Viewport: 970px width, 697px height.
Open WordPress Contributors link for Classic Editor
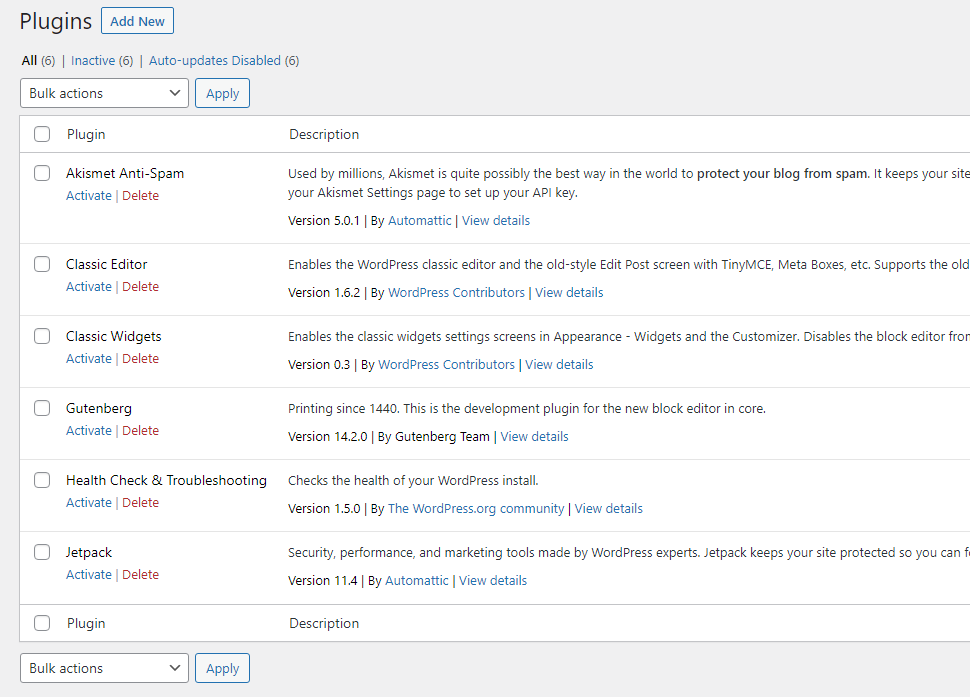click(x=456, y=293)
